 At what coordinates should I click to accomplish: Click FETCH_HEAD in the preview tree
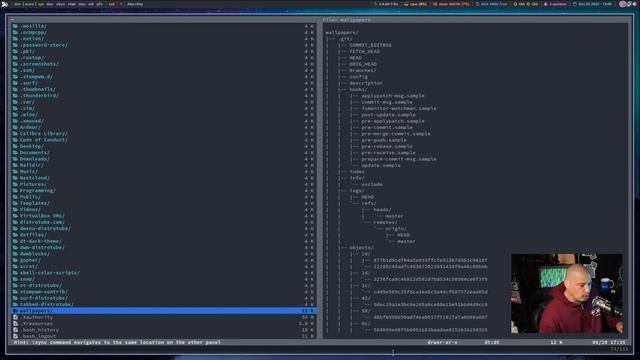pyautogui.click(x=364, y=51)
